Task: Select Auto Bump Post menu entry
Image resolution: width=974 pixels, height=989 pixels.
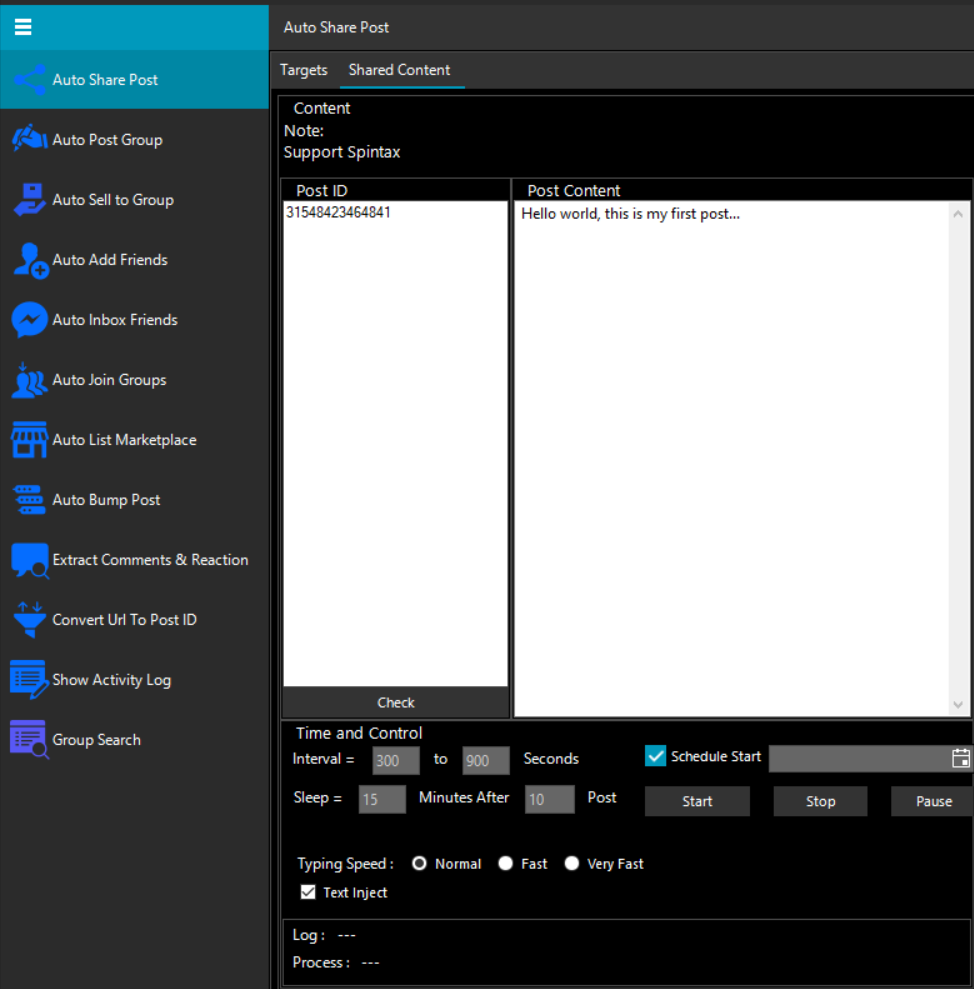Action: coord(134,500)
